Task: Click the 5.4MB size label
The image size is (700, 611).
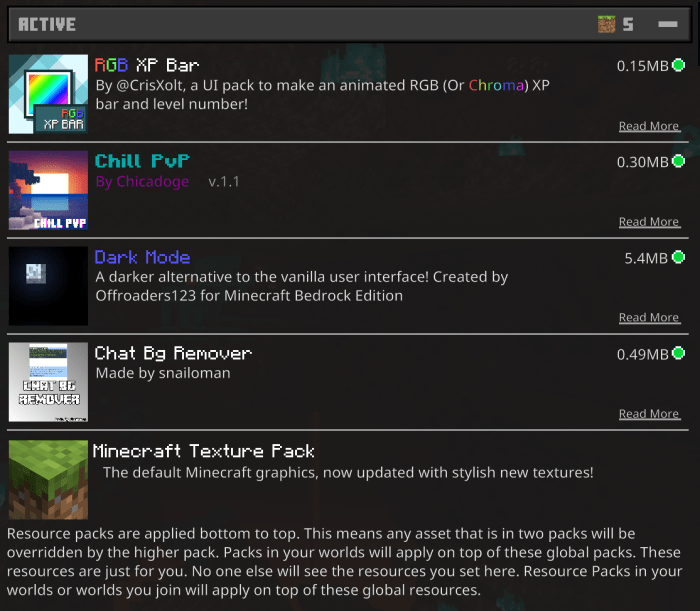Action: pos(646,258)
